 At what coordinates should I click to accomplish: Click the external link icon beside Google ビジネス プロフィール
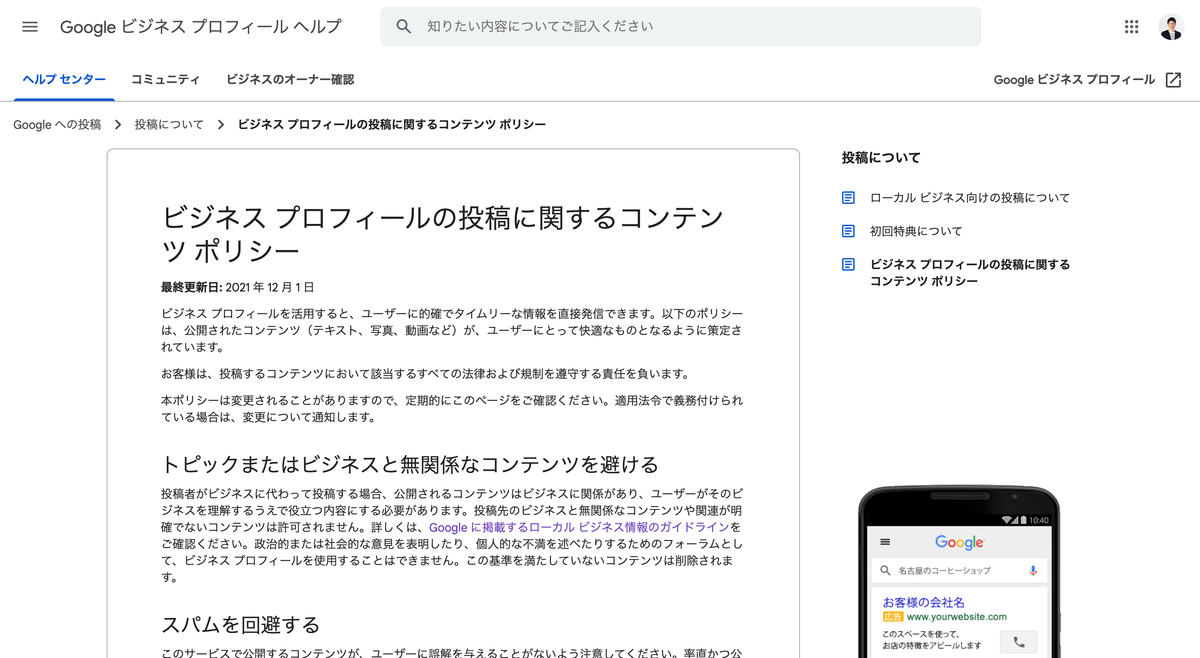click(1173, 80)
